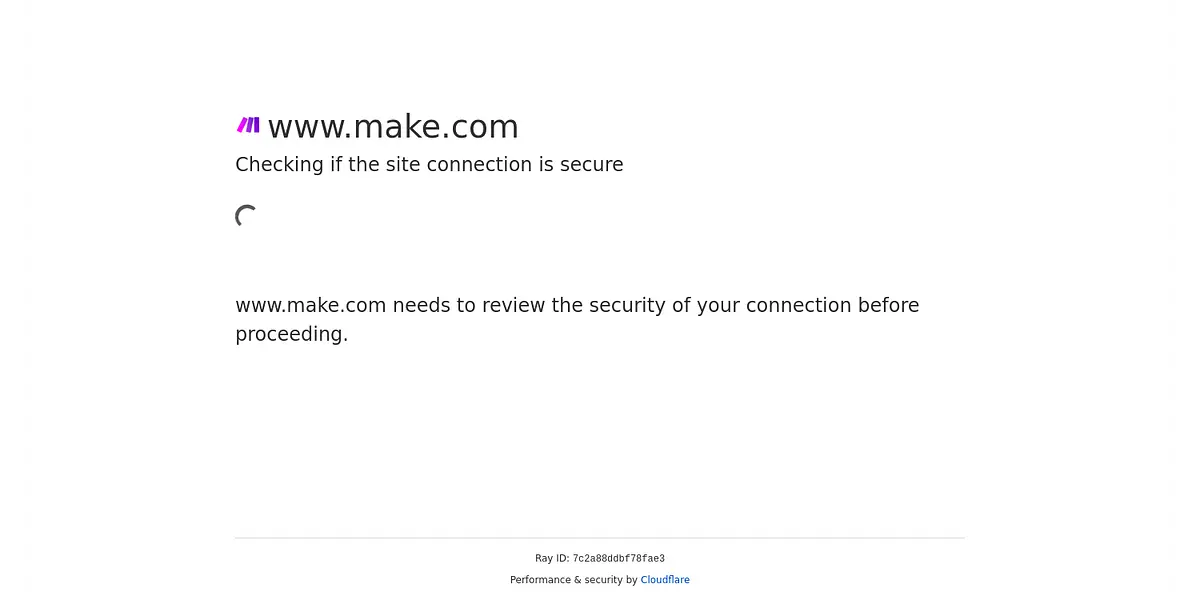1200x600 pixels.
Task: Click the word 'security' in the body paragraph
Action: (x=625, y=306)
